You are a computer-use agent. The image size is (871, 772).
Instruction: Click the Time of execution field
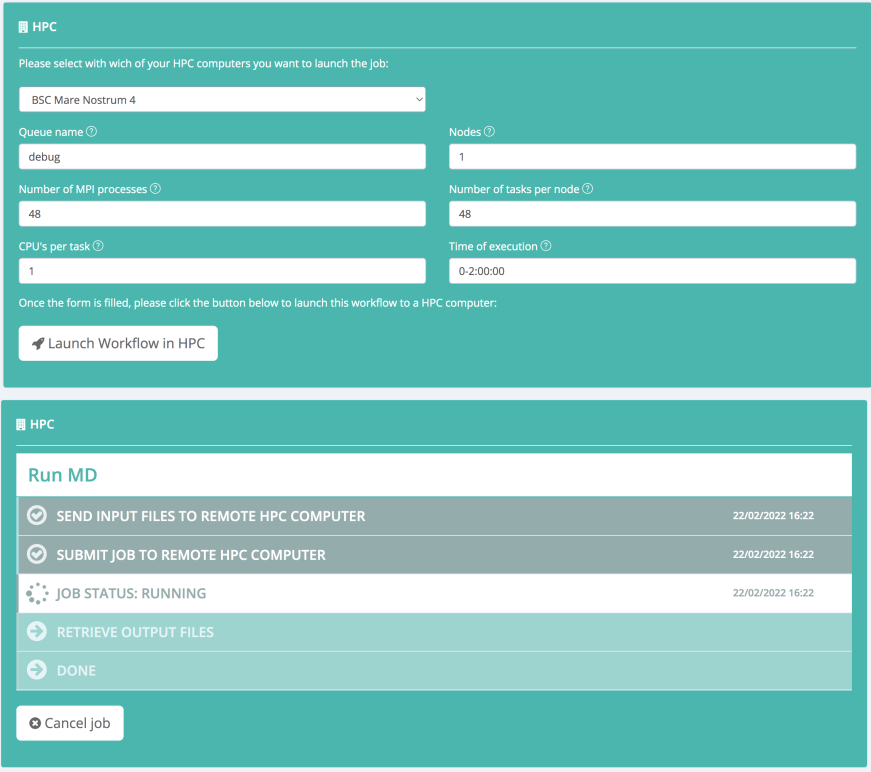click(652, 271)
